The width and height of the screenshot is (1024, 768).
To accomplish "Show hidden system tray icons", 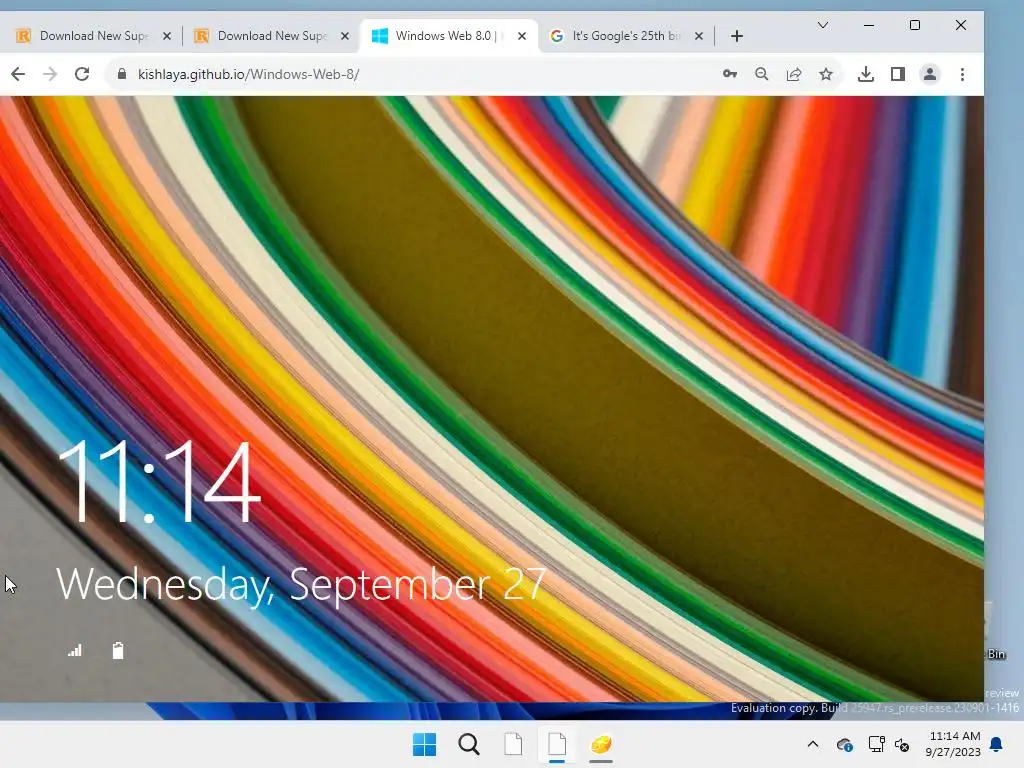I will coord(812,744).
